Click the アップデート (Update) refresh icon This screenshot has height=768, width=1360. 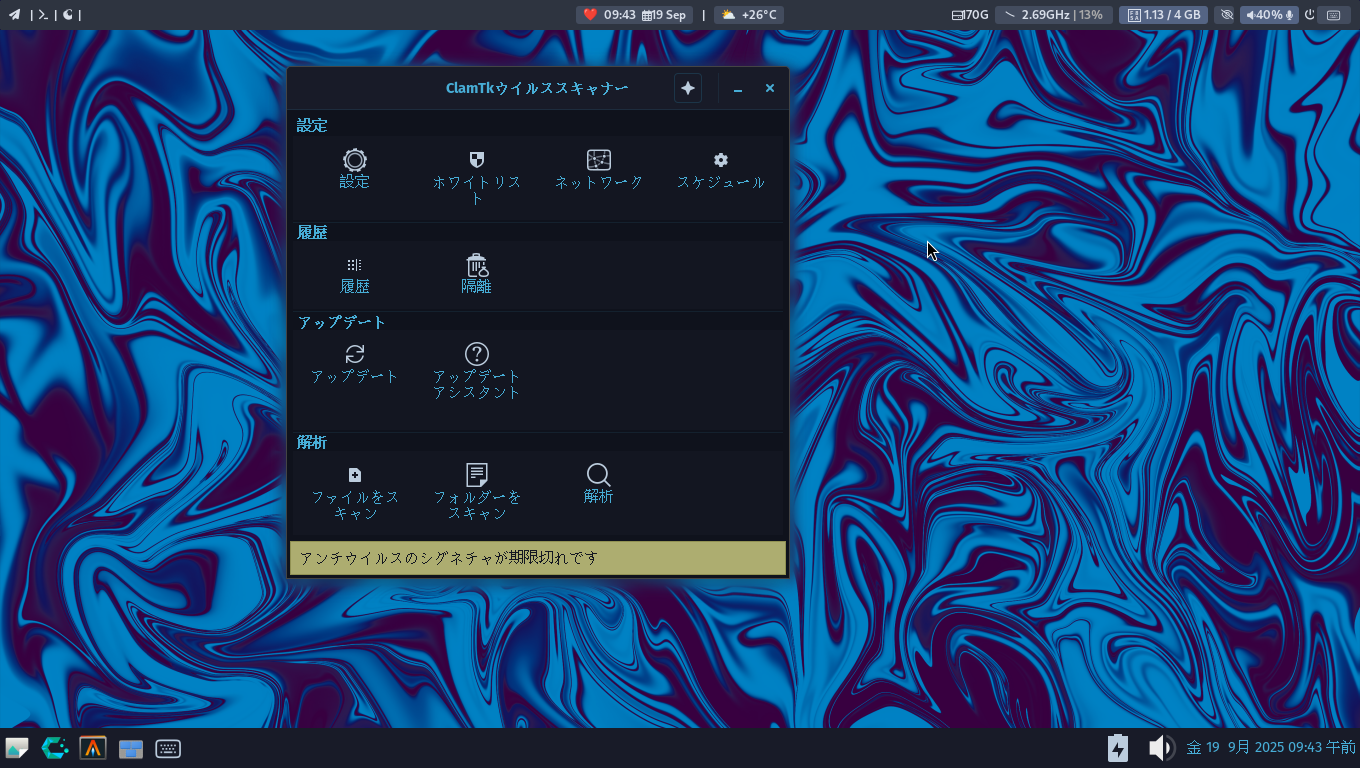pyautogui.click(x=355, y=354)
